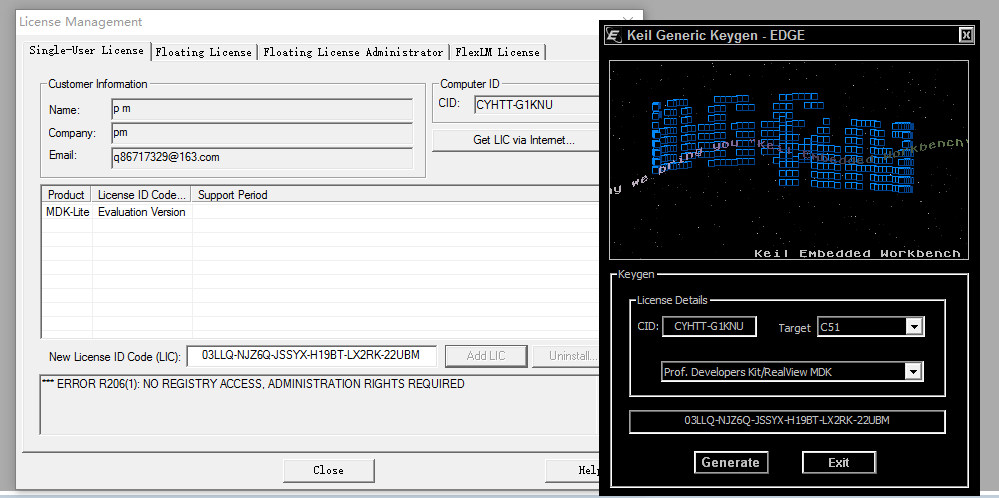
Task: Click the Product column header
Action: click(66, 195)
